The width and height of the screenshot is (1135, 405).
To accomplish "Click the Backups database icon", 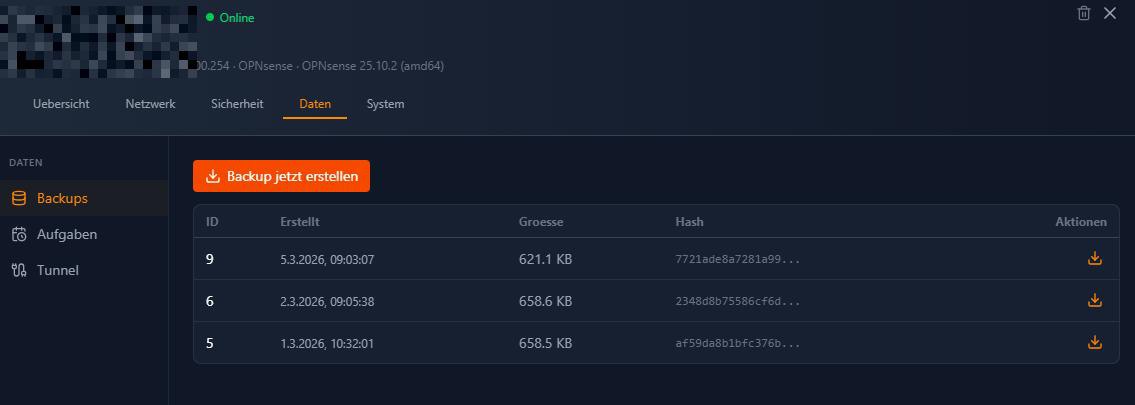I will pyautogui.click(x=19, y=198).
